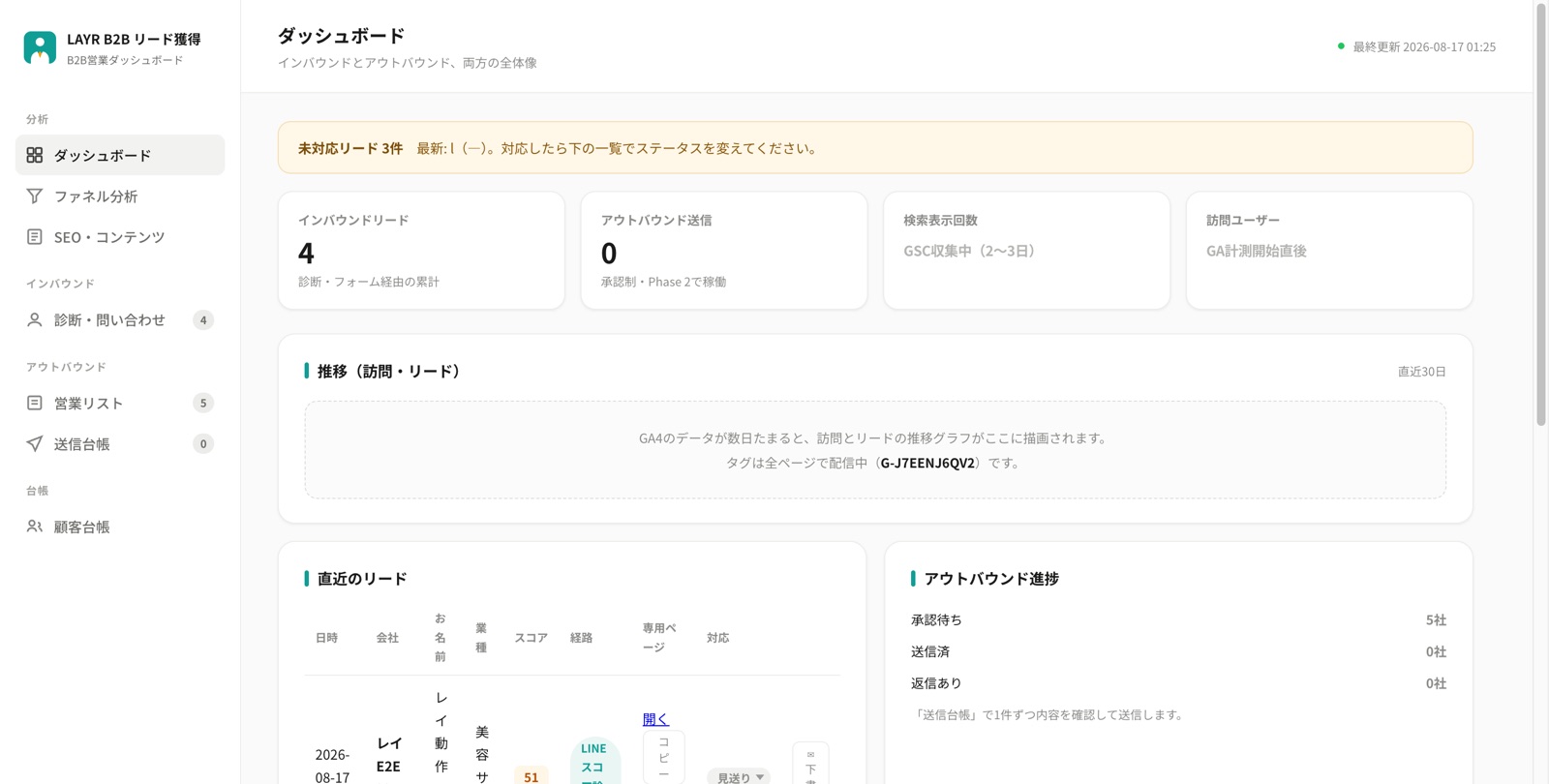Image resolution: width=1549 pixels, height=784 pixels.
Task: Click the badge 4 next to 診断・問い合わせ
Action: coord(203,319)
